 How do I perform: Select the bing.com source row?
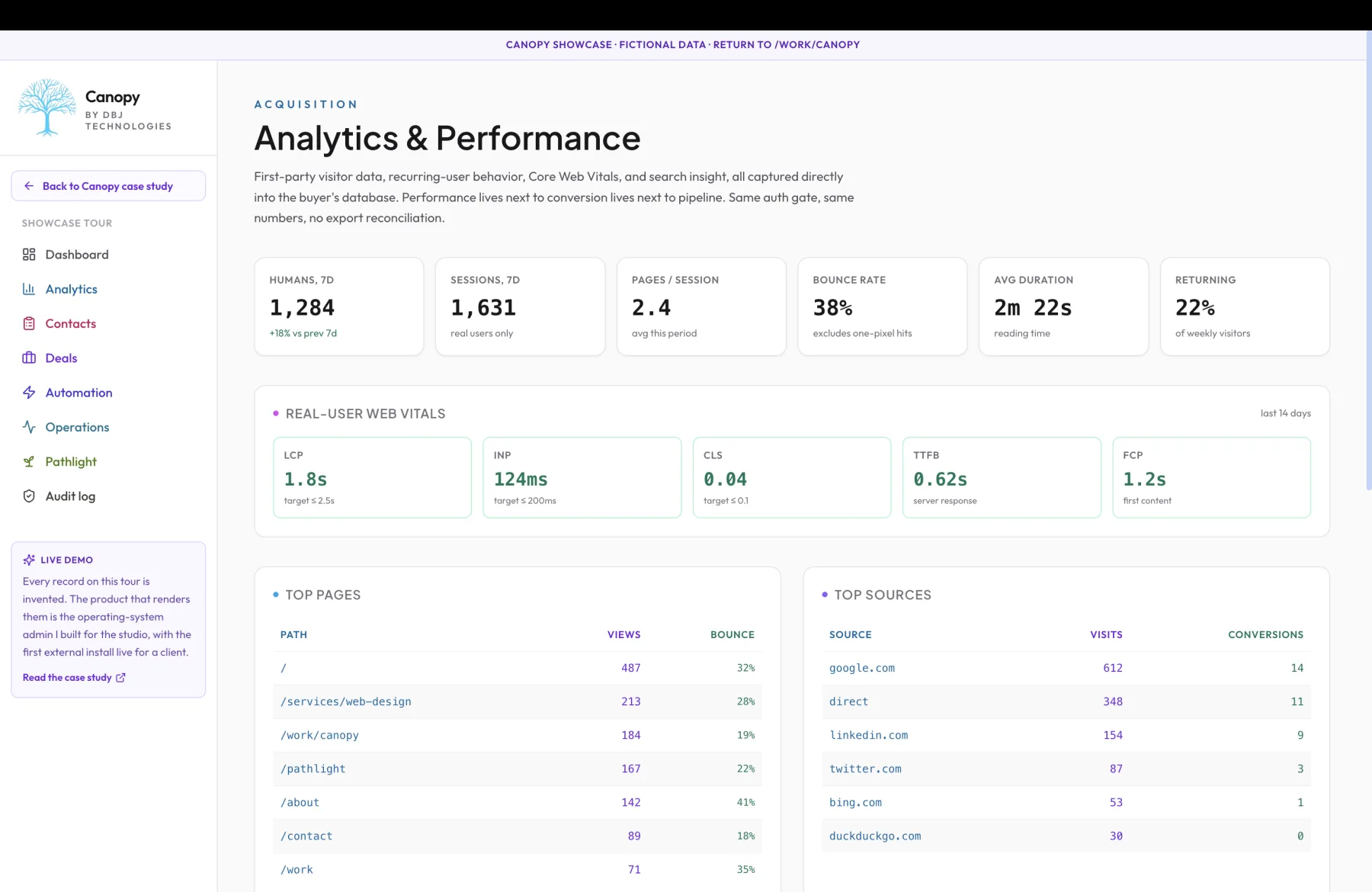click(1066, 802)
